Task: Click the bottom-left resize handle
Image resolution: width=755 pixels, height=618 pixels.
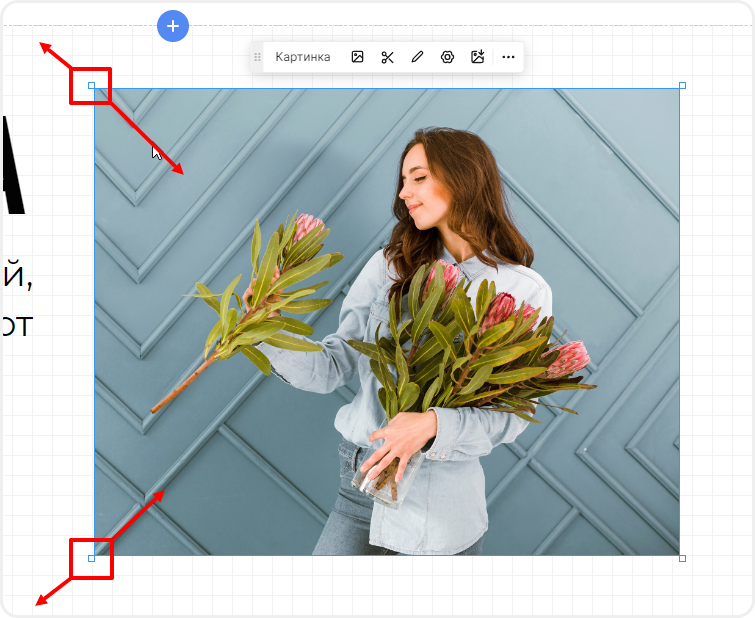Action: [91, 558]
